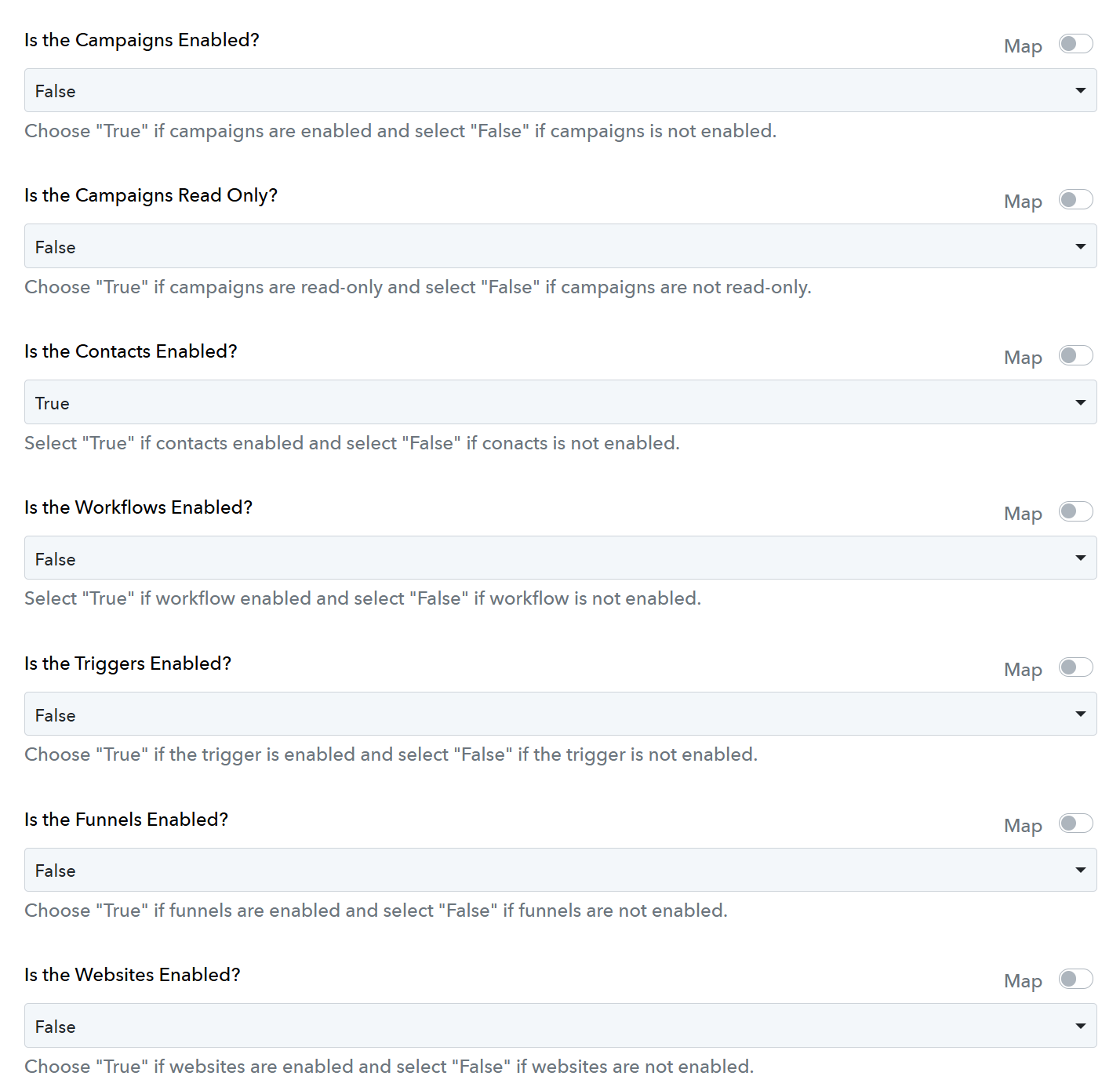Click the Map label beside Funnels Enabled
This screenshot has height=1076, width=1120.
1023,826
